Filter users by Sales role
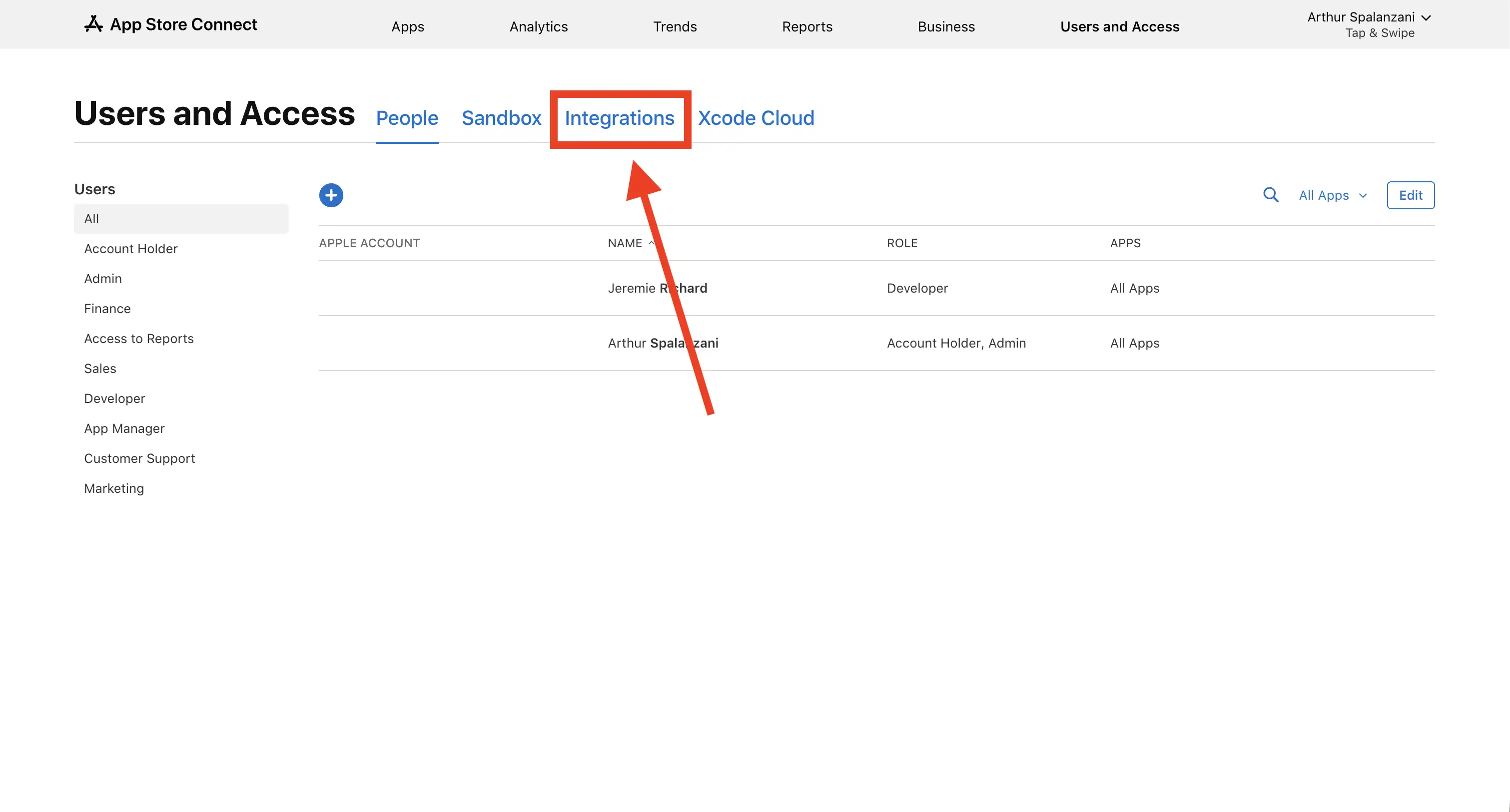The image size is (1510, 812). (100, 368)
